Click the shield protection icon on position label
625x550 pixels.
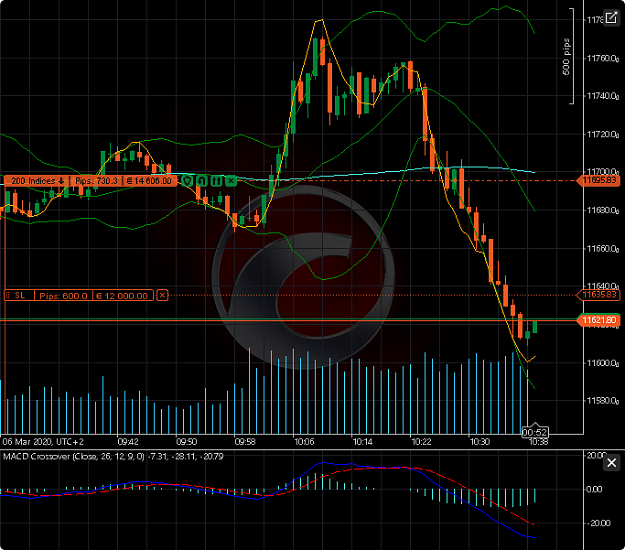(187, 181)
